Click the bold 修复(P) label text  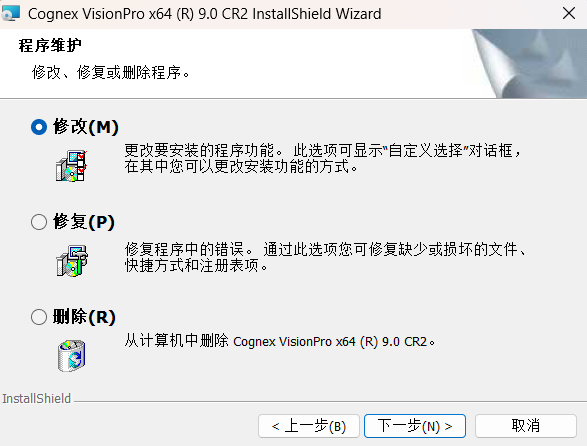tap(83, 222)
